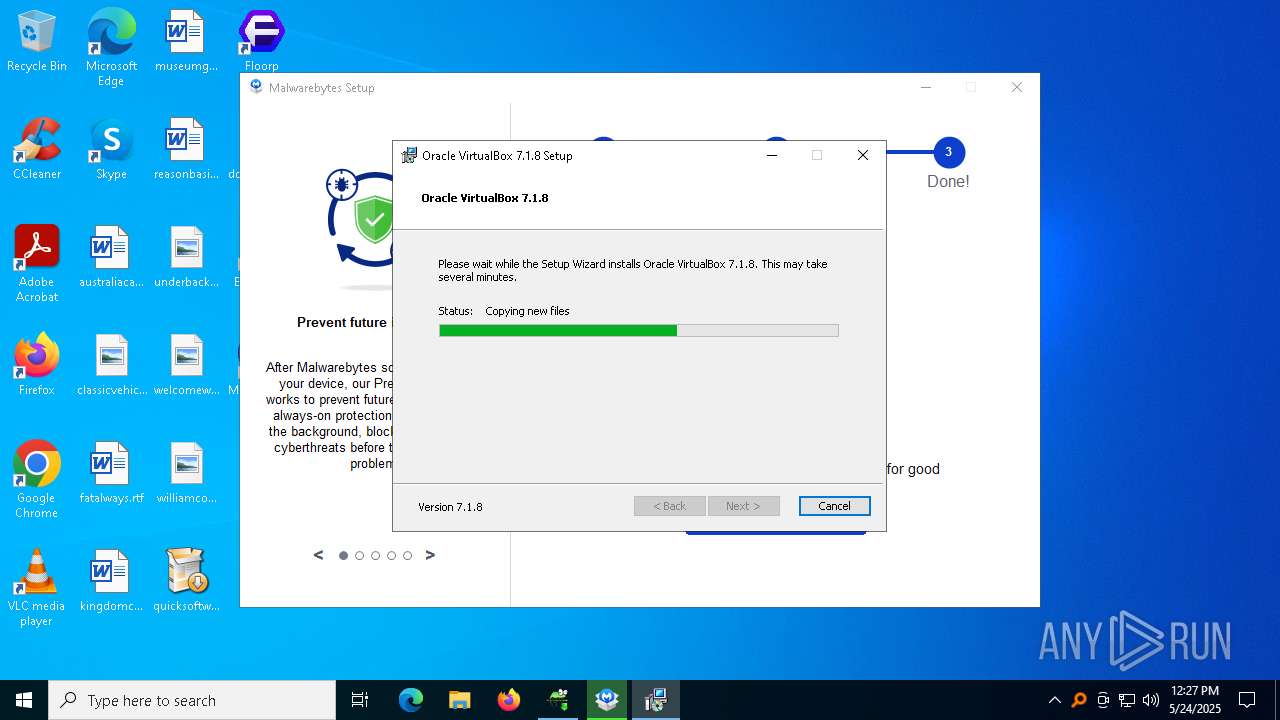The image size is (1280, 720).
Task: Open the Recycle Bin desktop icon
Action: pyautogui.click(x=37, y=41)
